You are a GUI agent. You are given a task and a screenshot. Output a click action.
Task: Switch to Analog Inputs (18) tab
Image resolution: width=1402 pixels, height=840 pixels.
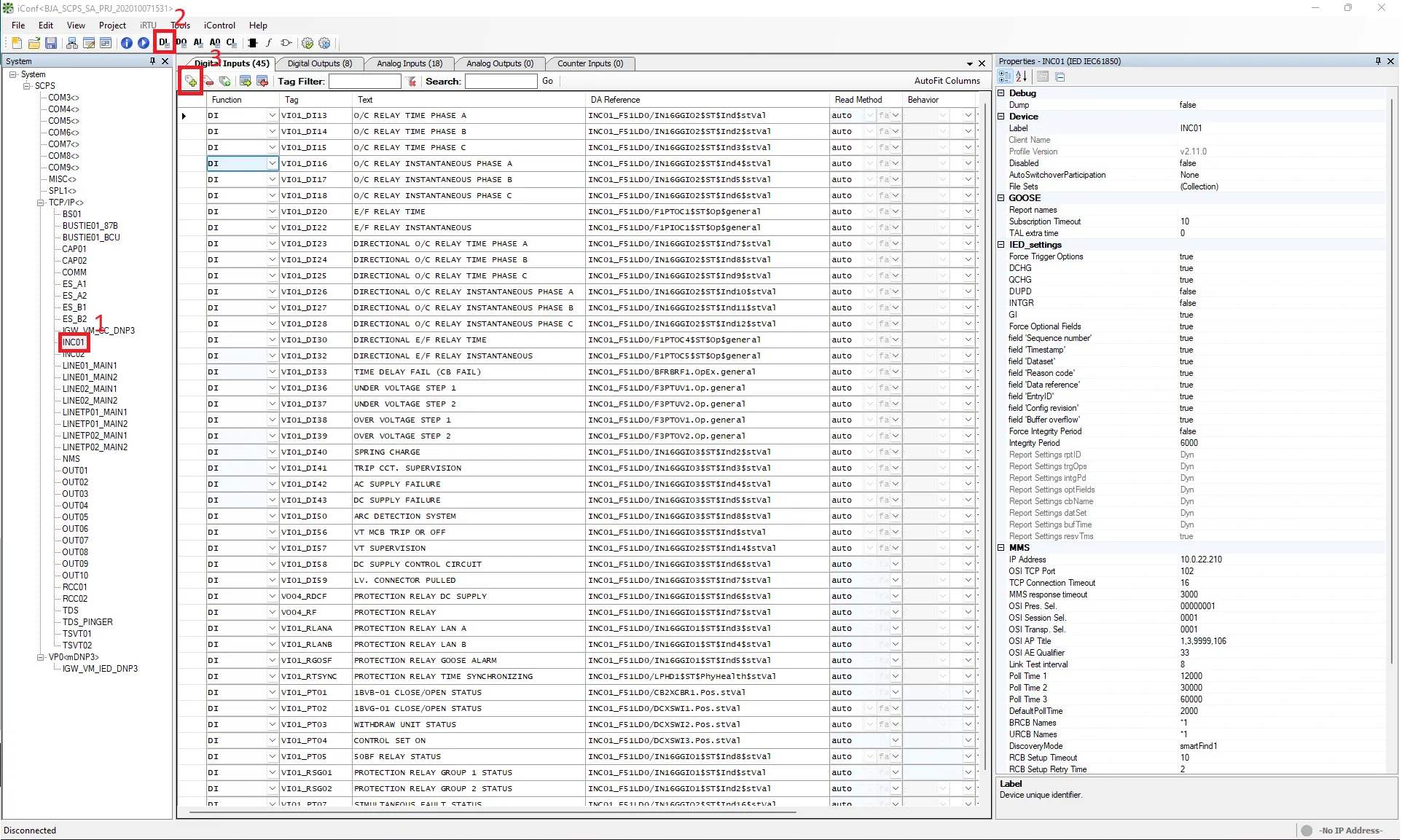(410, 63)
